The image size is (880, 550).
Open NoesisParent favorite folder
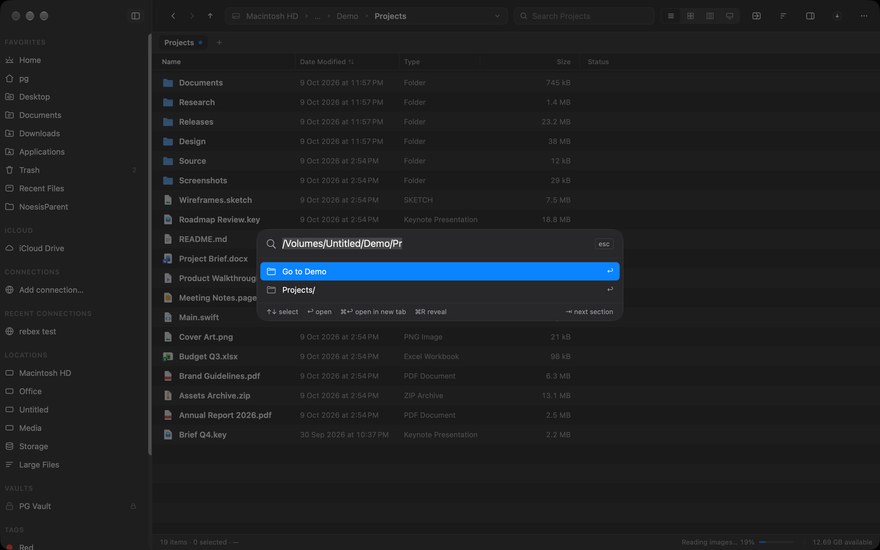coord(43,207)
